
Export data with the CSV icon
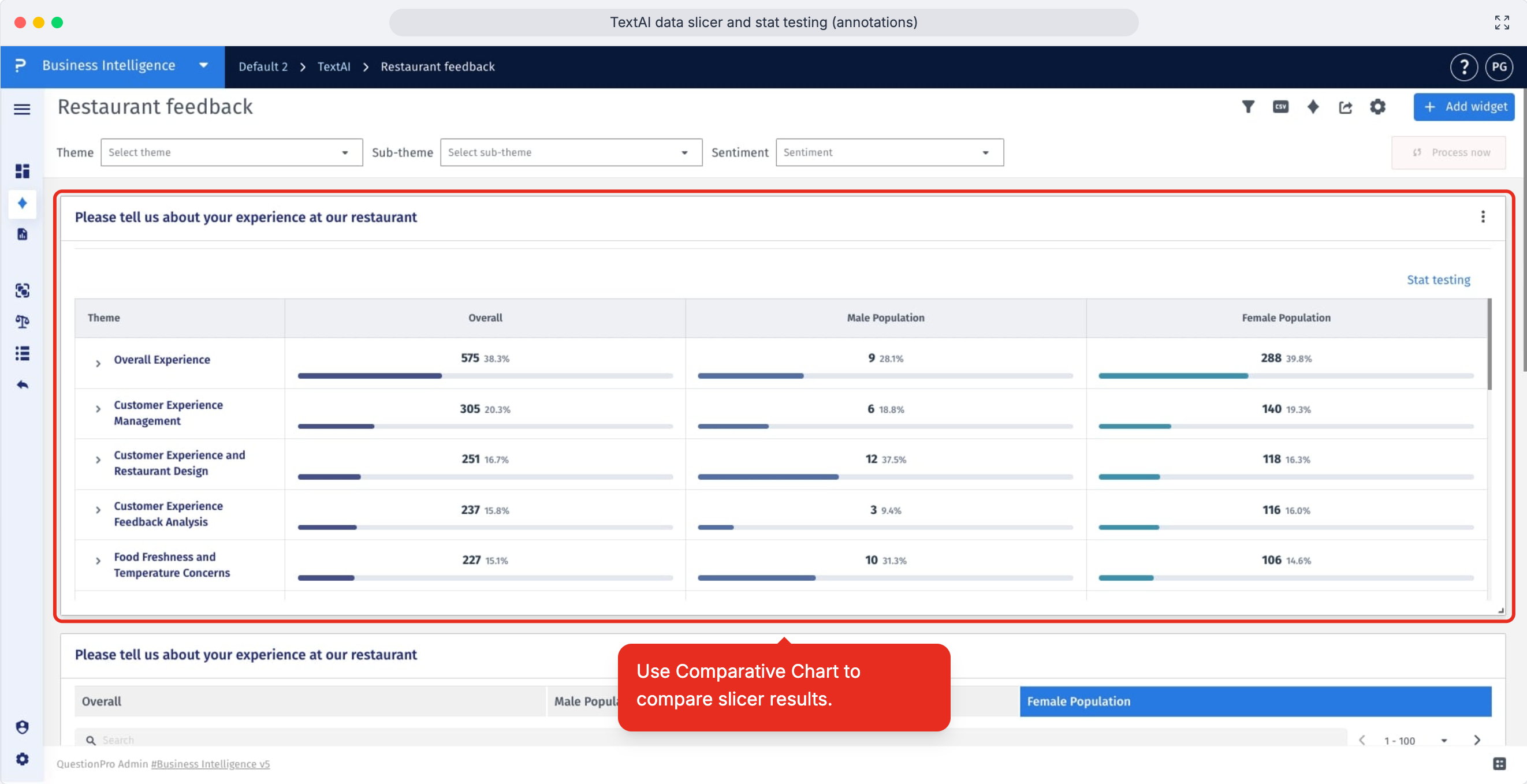coord(1280,107)
